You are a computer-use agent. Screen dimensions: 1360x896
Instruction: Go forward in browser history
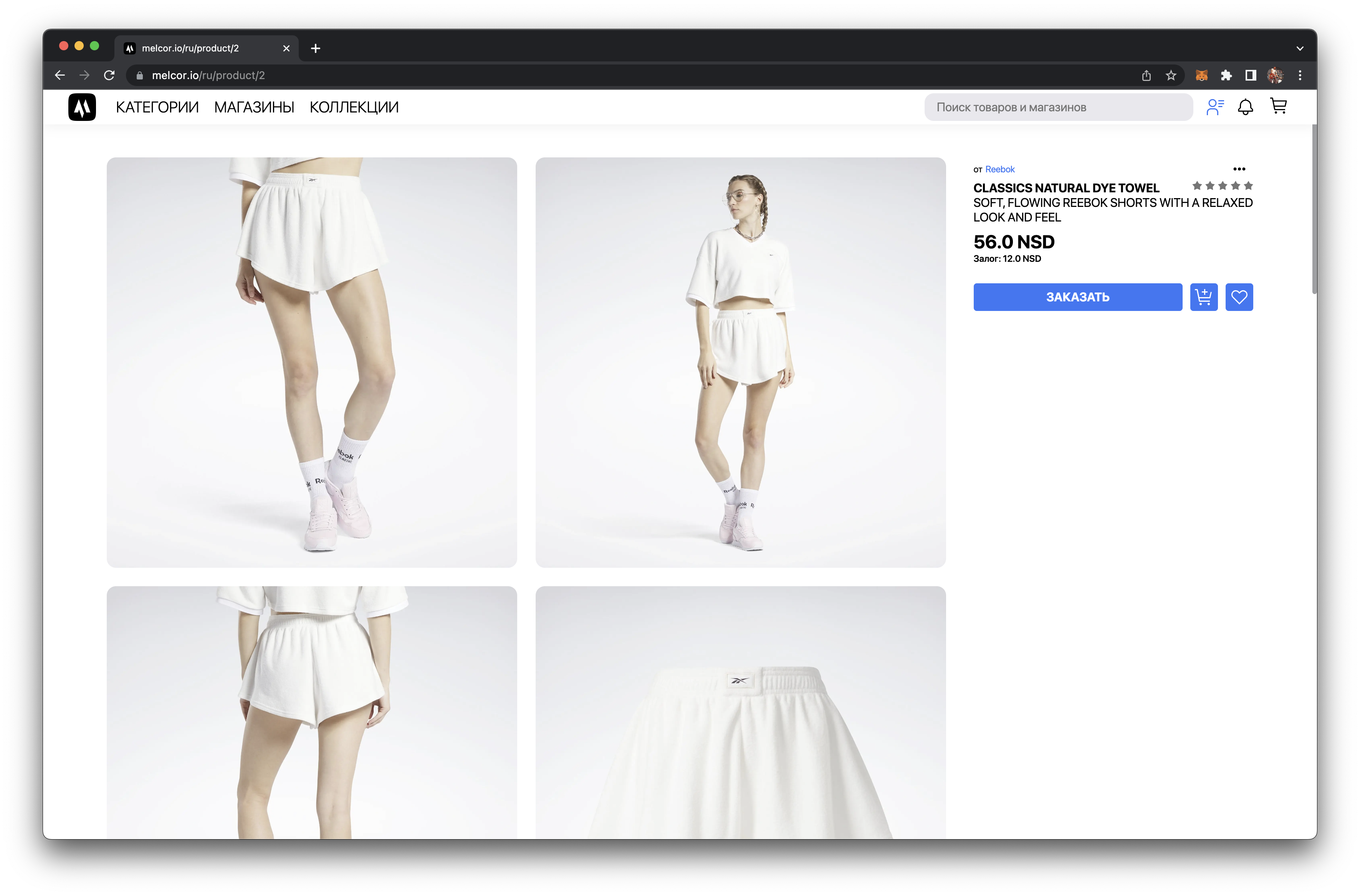84,75
